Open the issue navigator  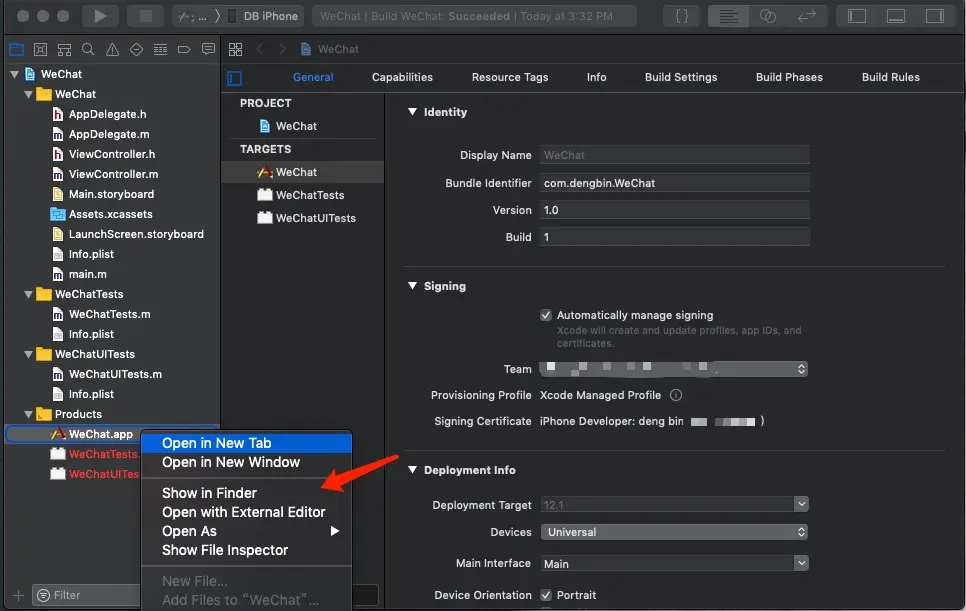click(112, 49)
